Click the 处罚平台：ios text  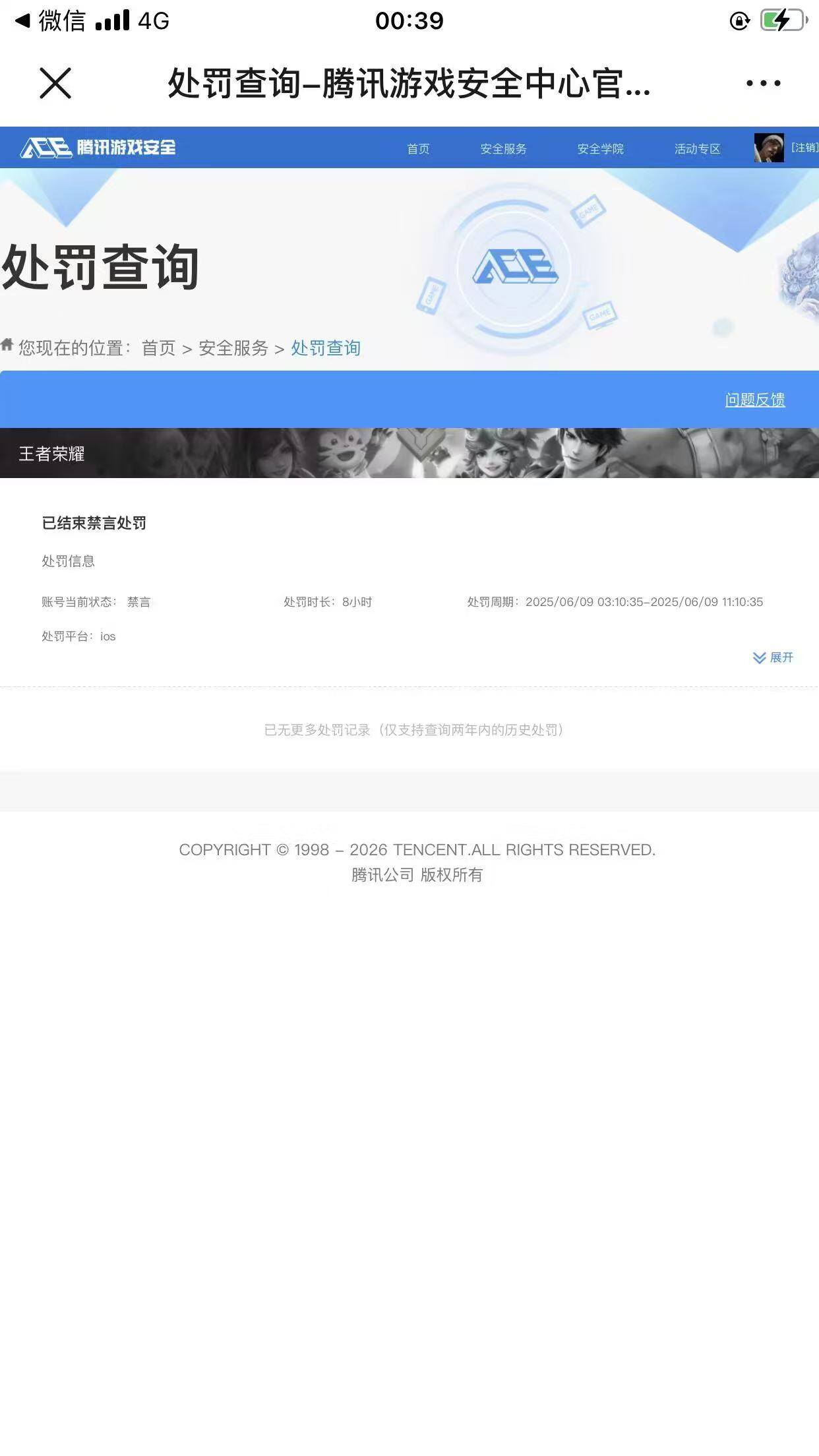click(x=78, y=636)
